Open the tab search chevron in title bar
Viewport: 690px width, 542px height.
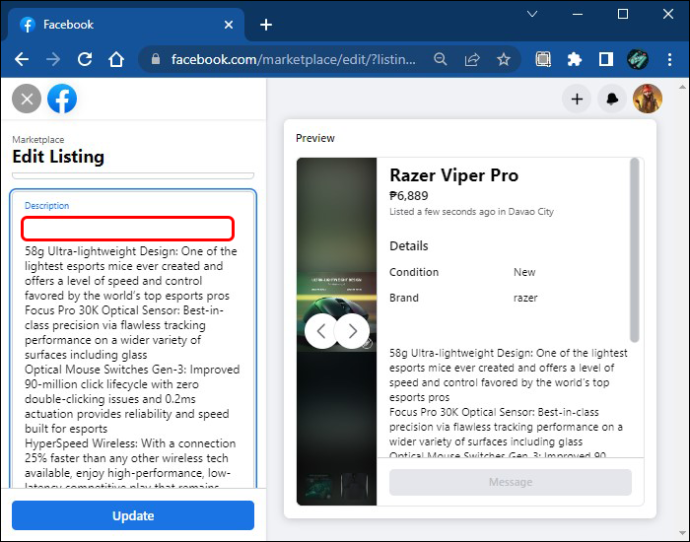pos(532,14)
